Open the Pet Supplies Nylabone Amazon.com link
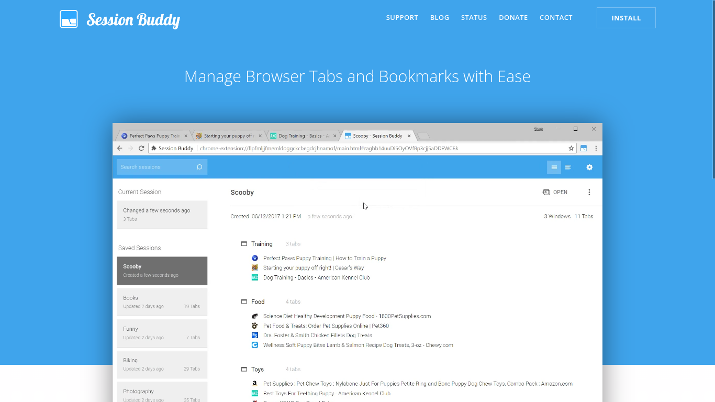Screen dimensions: 715x402 click(418, 384)
